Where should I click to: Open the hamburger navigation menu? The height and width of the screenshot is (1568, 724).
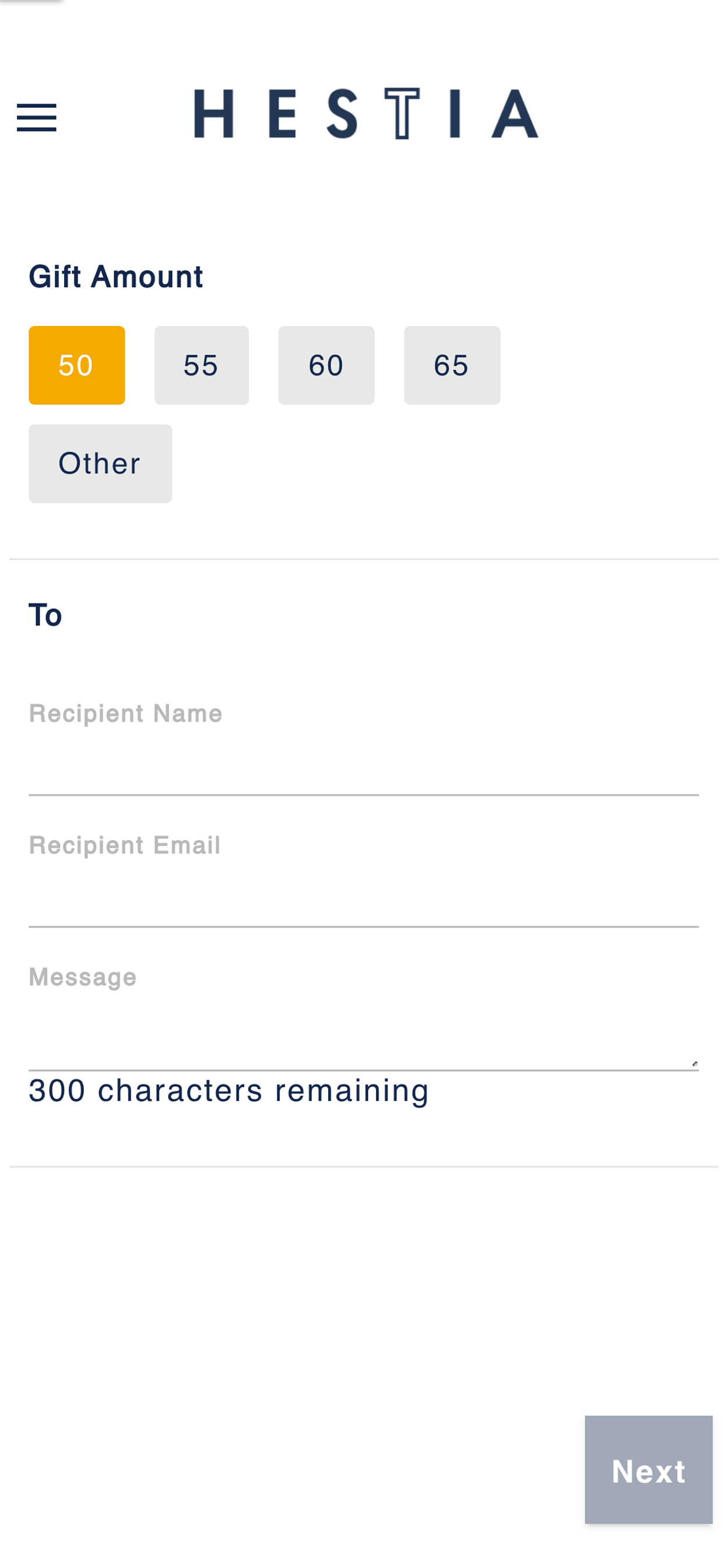[x=37, y=117]
